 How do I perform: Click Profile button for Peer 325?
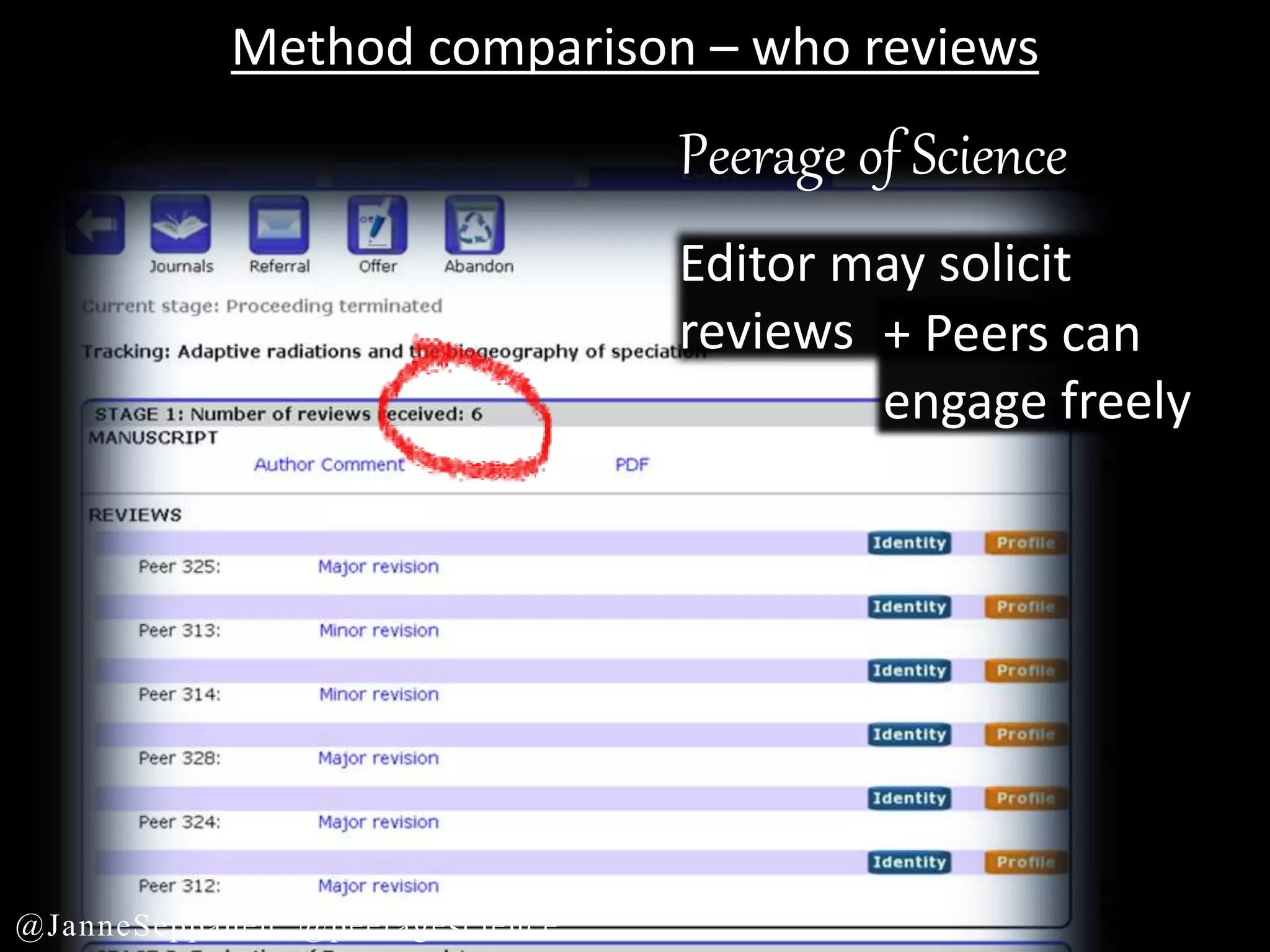pos(1026,543)
